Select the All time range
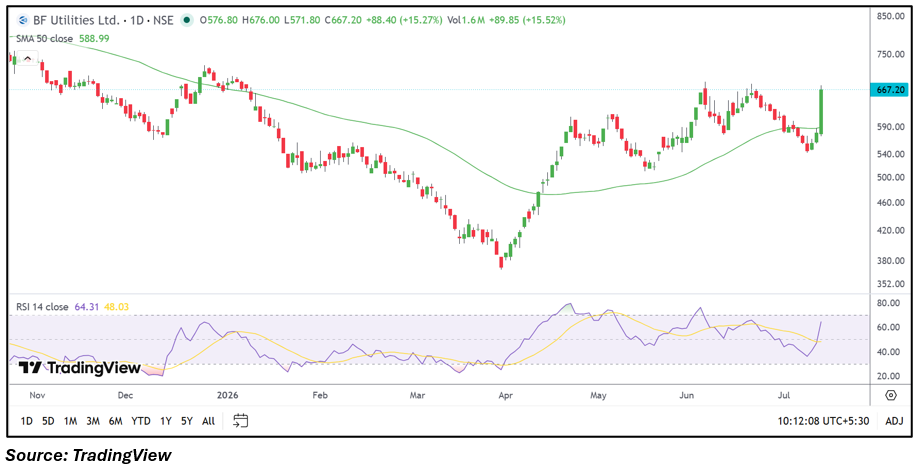The image size is (919, 467). [208, 421]
